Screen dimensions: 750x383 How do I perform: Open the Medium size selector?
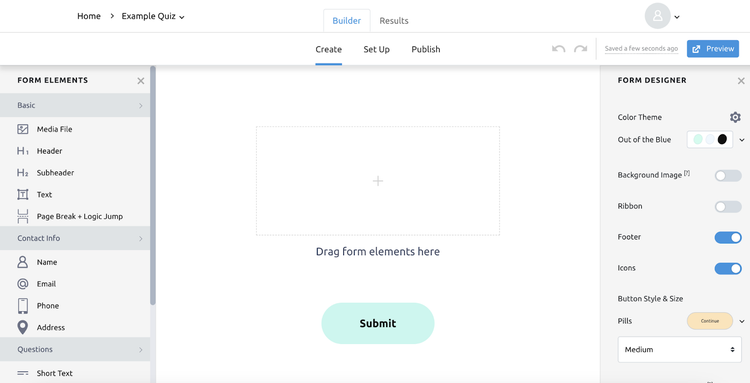tap(679, 350)
